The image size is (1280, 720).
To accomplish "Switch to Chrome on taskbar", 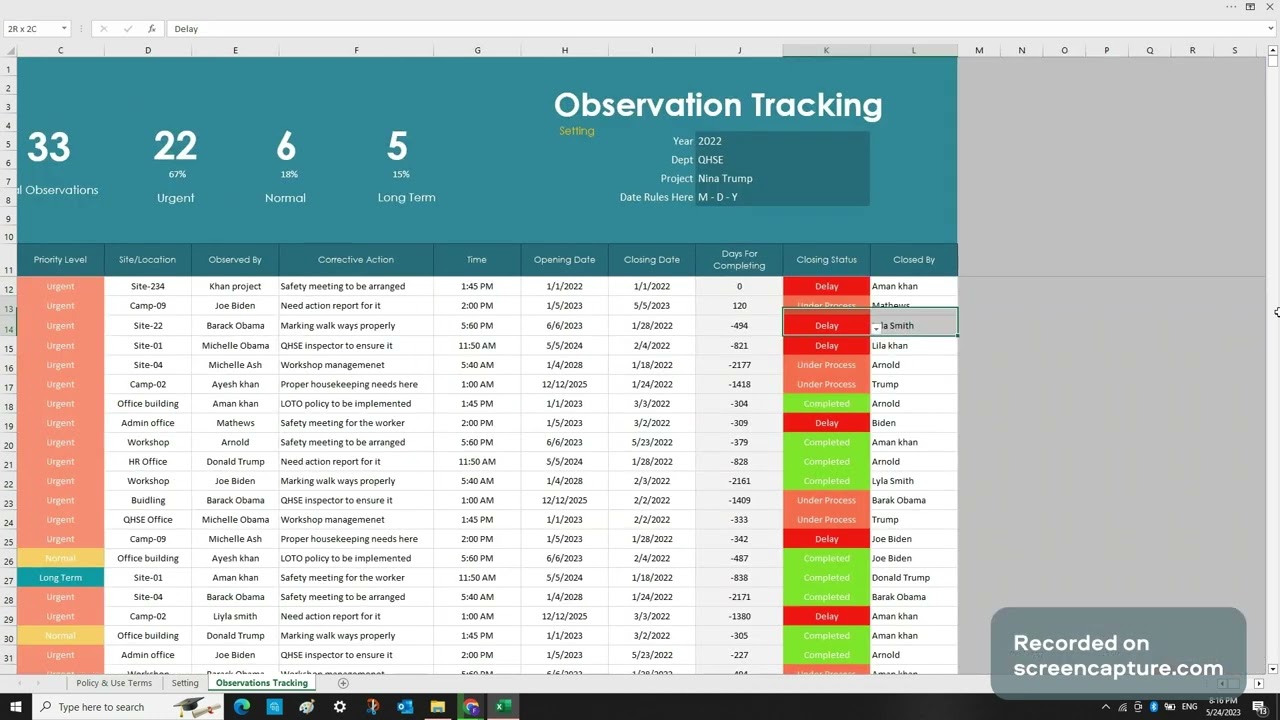I will (x=471, y=707).
